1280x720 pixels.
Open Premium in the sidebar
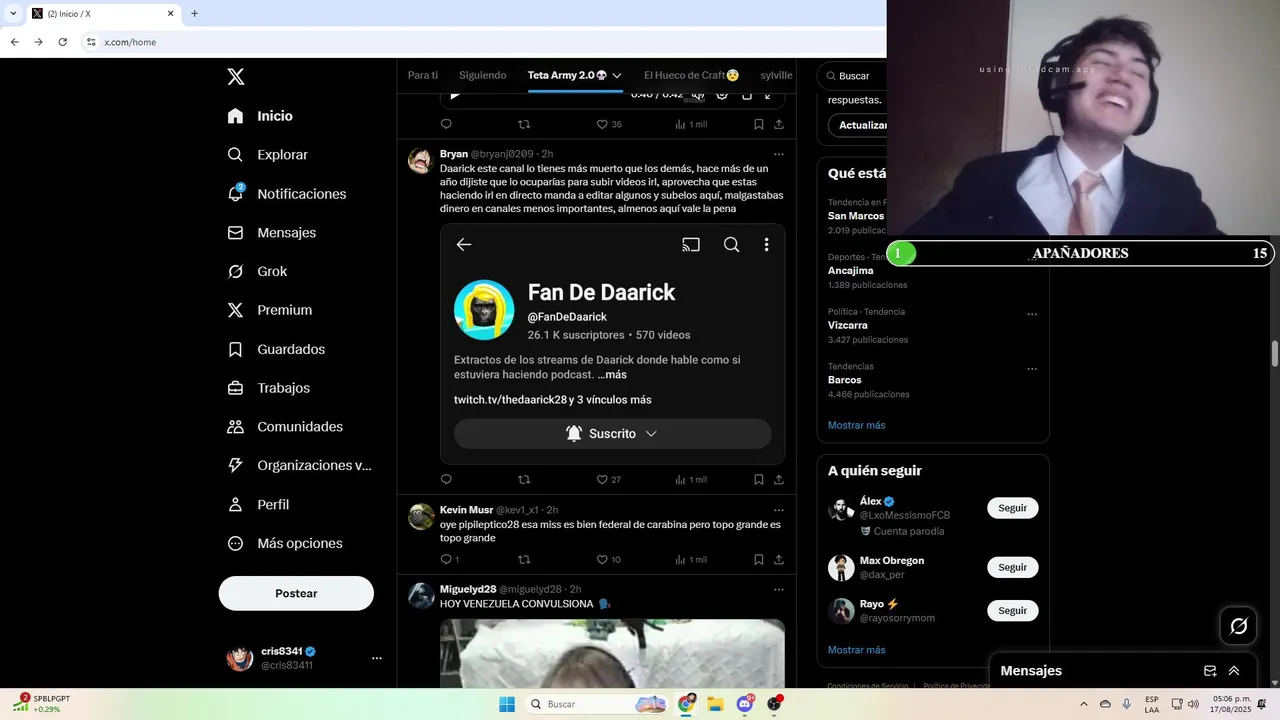pyautogui.click(x=269, y=310)
